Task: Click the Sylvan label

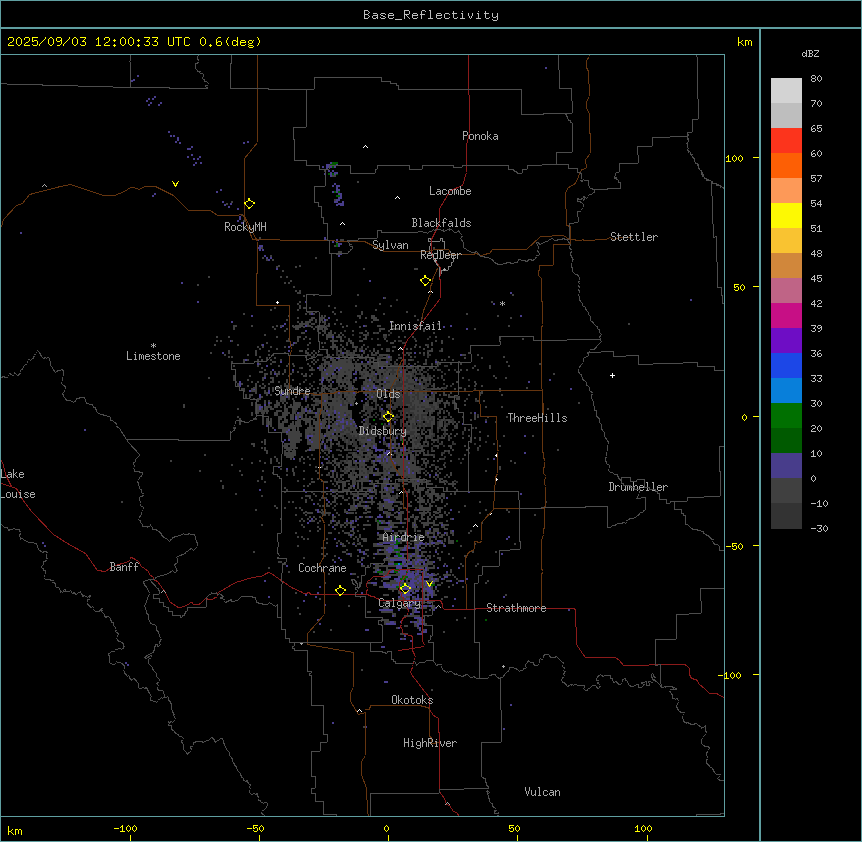Action: click(390, 245)
